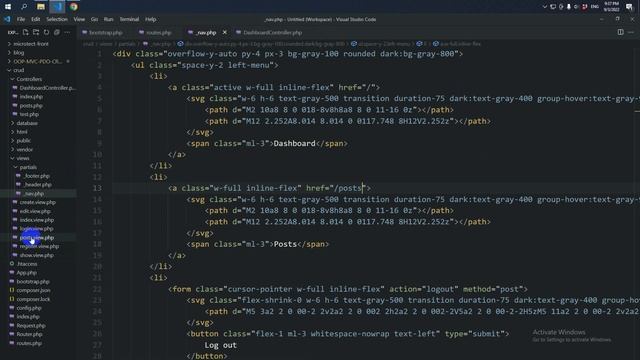This screenshot has width=640, height=360.
Task: Open the View menu
Action: [x=79, y=19]
